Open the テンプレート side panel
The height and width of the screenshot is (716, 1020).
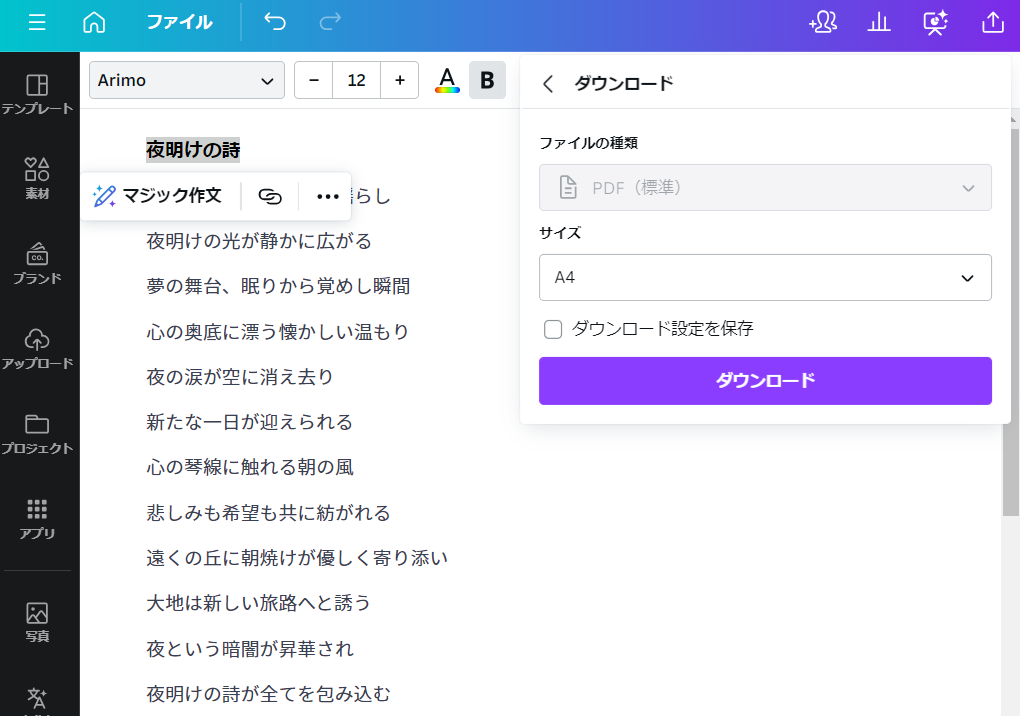tap(37, 94)
